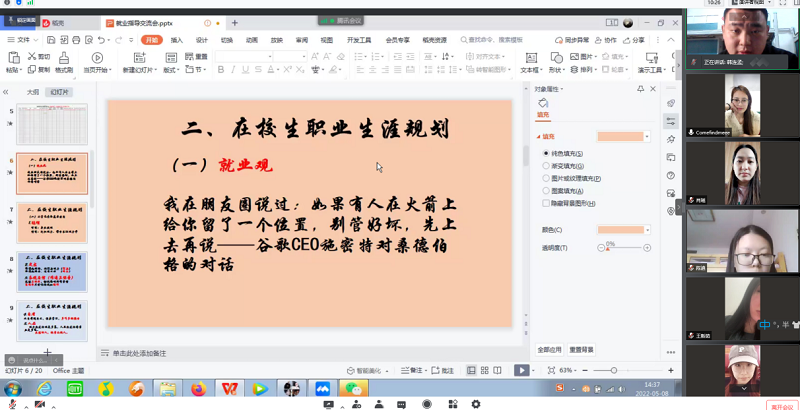Expand the 文件 (File) menu

[x=22, y=40]
